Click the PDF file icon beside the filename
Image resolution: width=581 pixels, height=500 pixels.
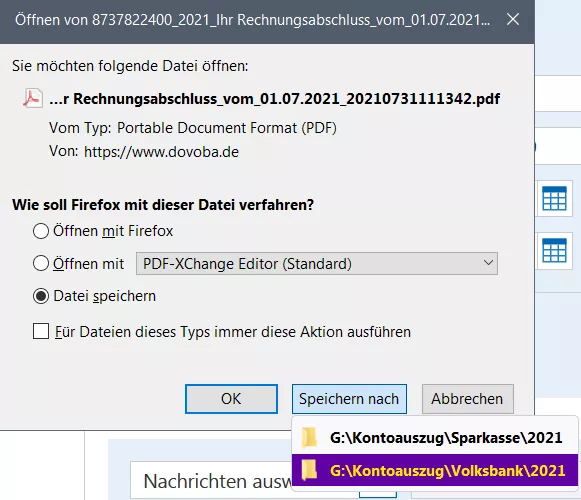[x=33, y=98]
